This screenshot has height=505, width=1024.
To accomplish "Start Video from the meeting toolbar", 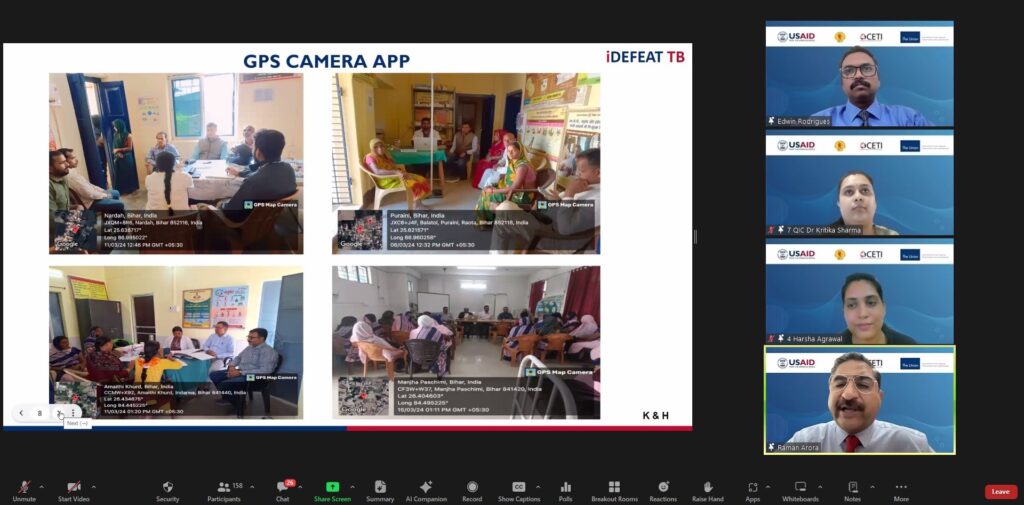I will (x=73, y=489).
